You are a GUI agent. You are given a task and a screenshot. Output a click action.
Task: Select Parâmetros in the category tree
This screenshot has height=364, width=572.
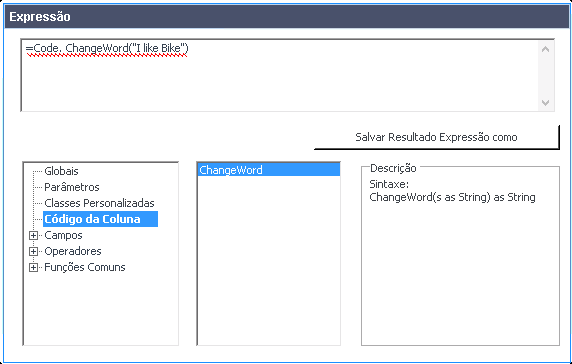click(x=72, y=187)
